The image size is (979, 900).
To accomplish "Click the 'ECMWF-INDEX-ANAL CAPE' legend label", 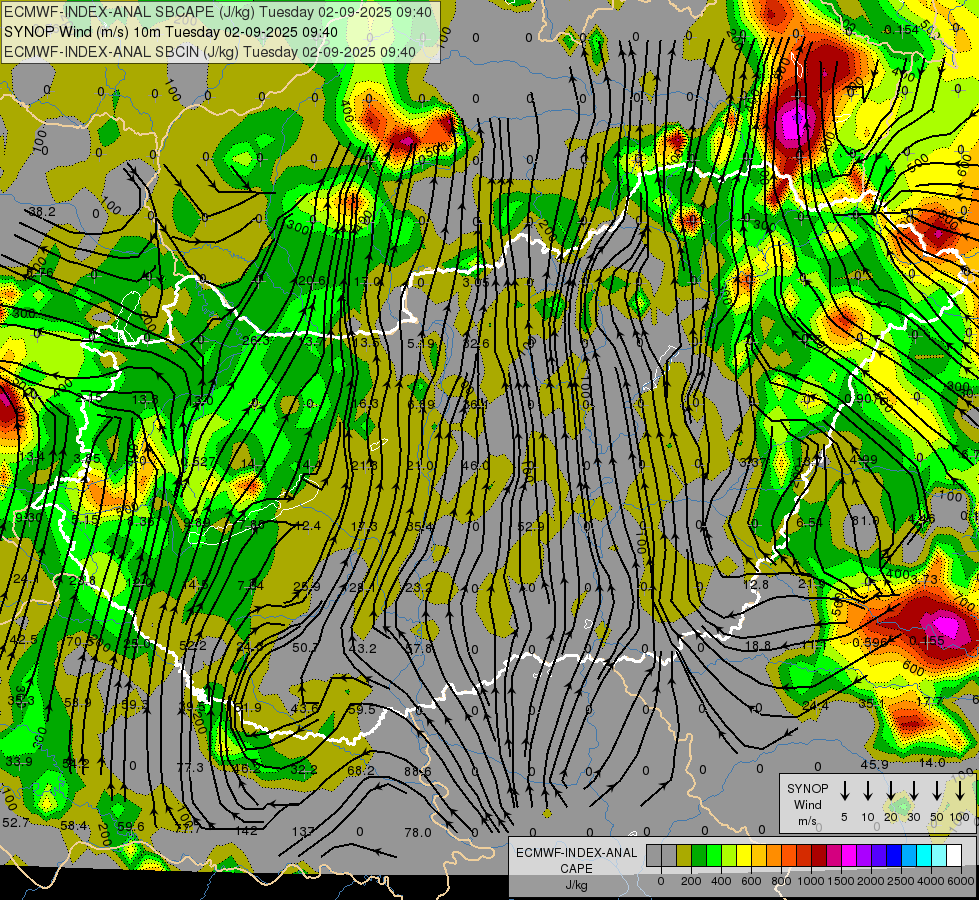I will click(x=577, y=861).
